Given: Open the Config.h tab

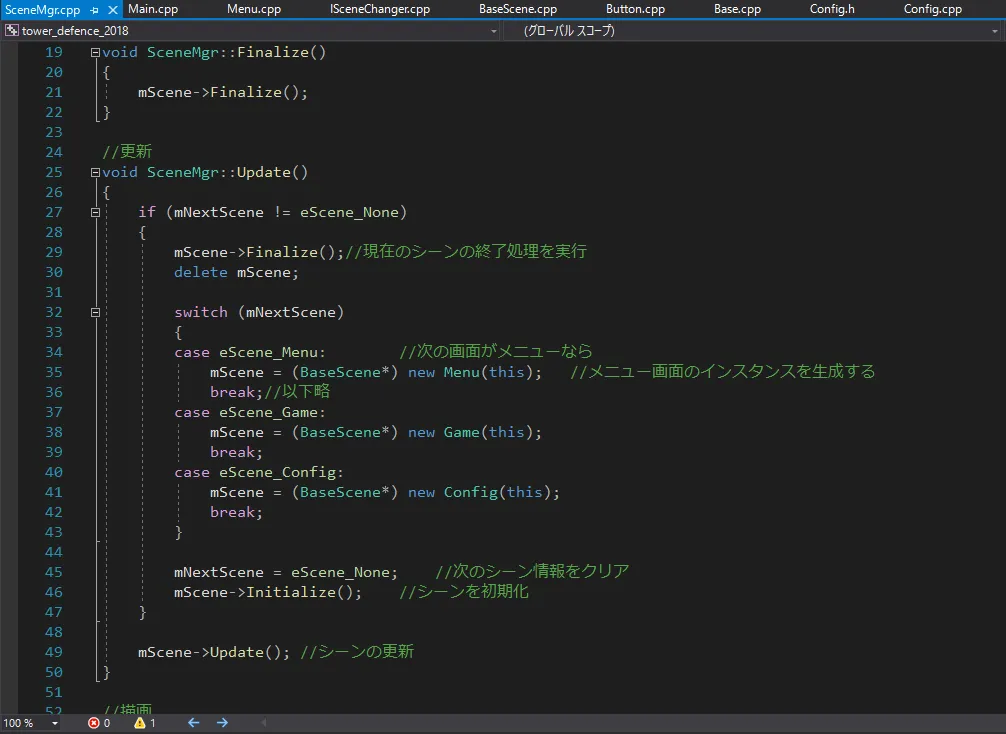Looking at the screenshot, I should pos(832,10).
